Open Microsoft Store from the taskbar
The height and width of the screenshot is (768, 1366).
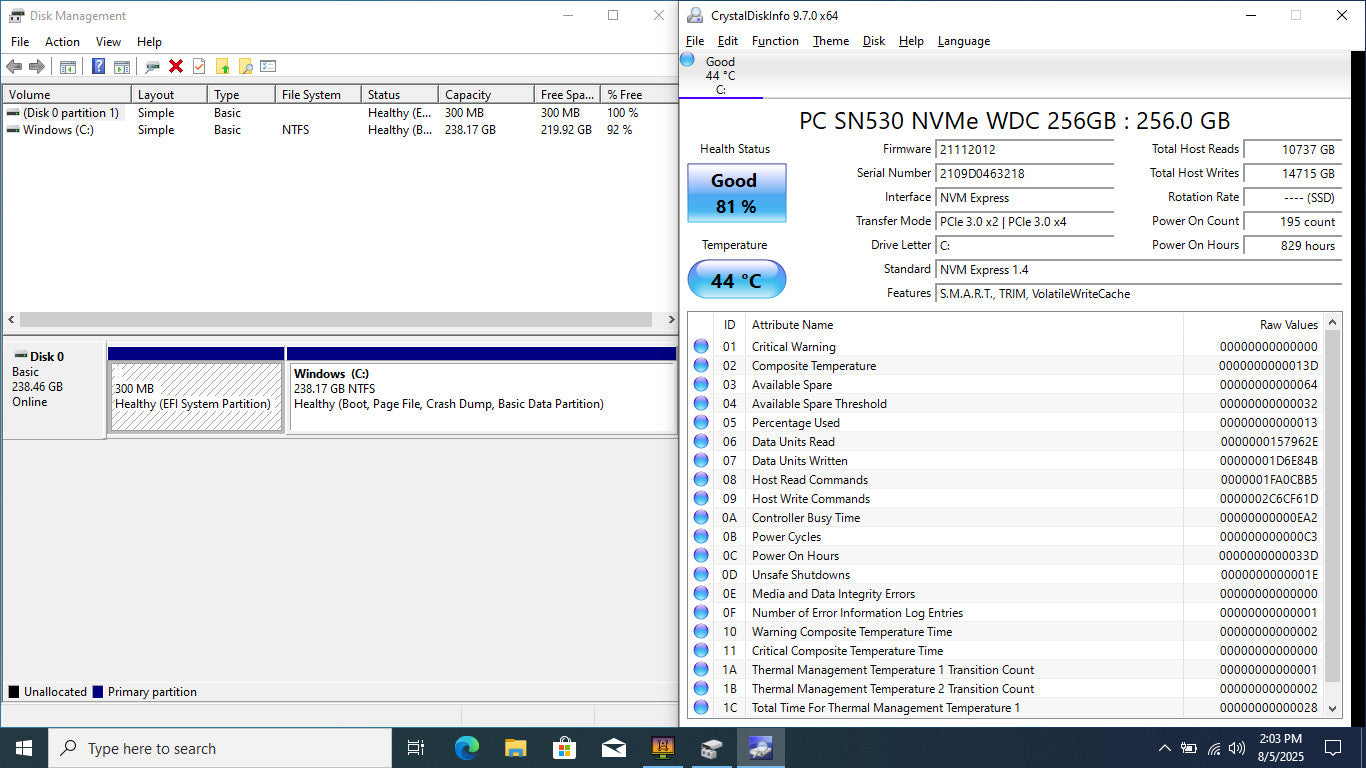pyautogui.click(x=565, y=748)
